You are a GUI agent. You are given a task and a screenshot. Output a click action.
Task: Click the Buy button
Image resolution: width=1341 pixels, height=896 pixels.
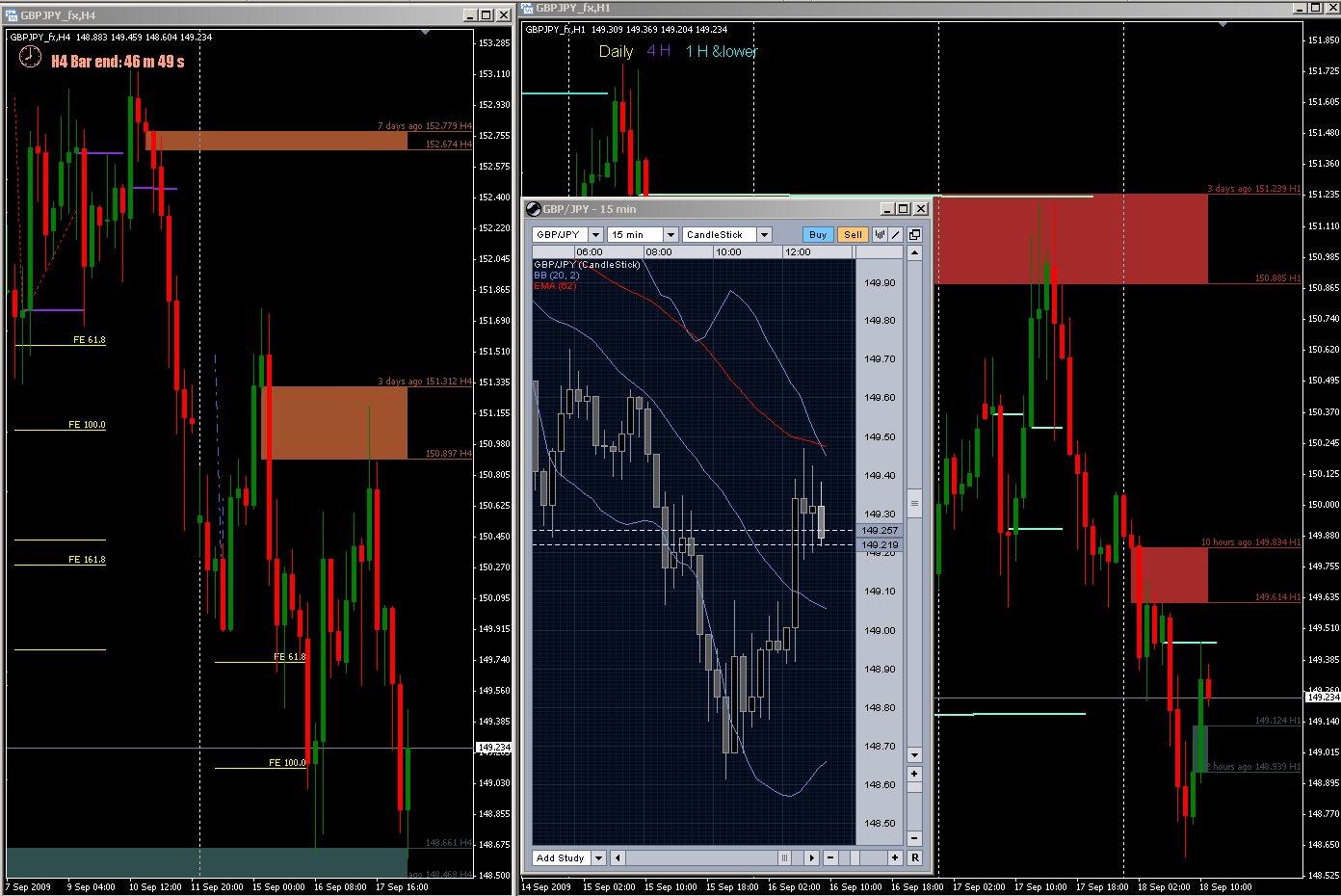pyautogui.click(x=818, y=234)
